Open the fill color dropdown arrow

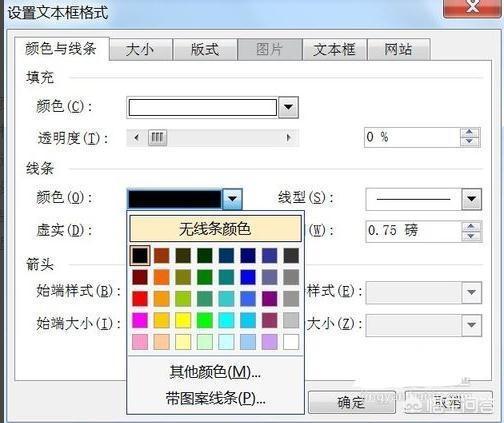[288, 107]
